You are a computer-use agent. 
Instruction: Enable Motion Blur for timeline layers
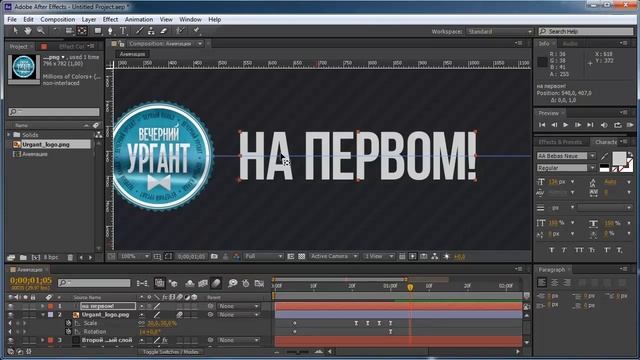pyautogui.click(x=216, y=283)
